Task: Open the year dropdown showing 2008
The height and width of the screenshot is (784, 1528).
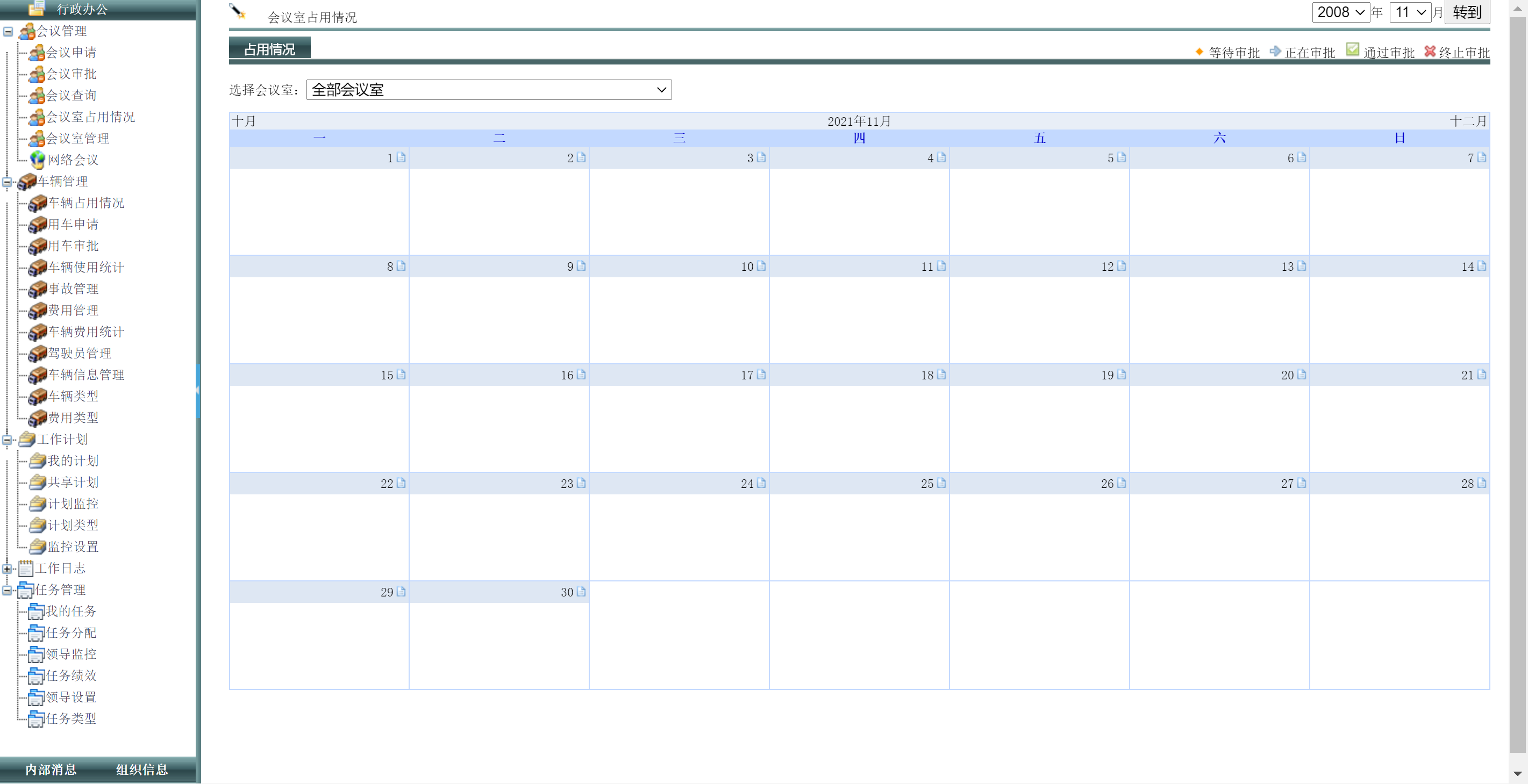Action: [x=1340, y=12]
